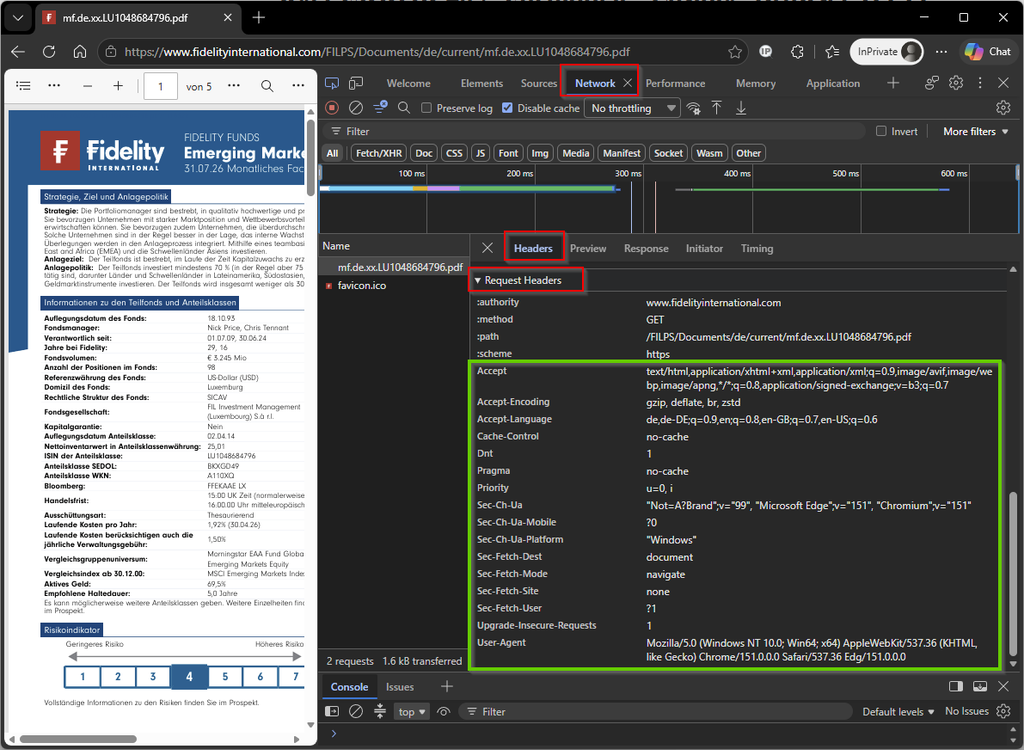Open the Performance tab
1024x750 pixels.
click(675, 83)
